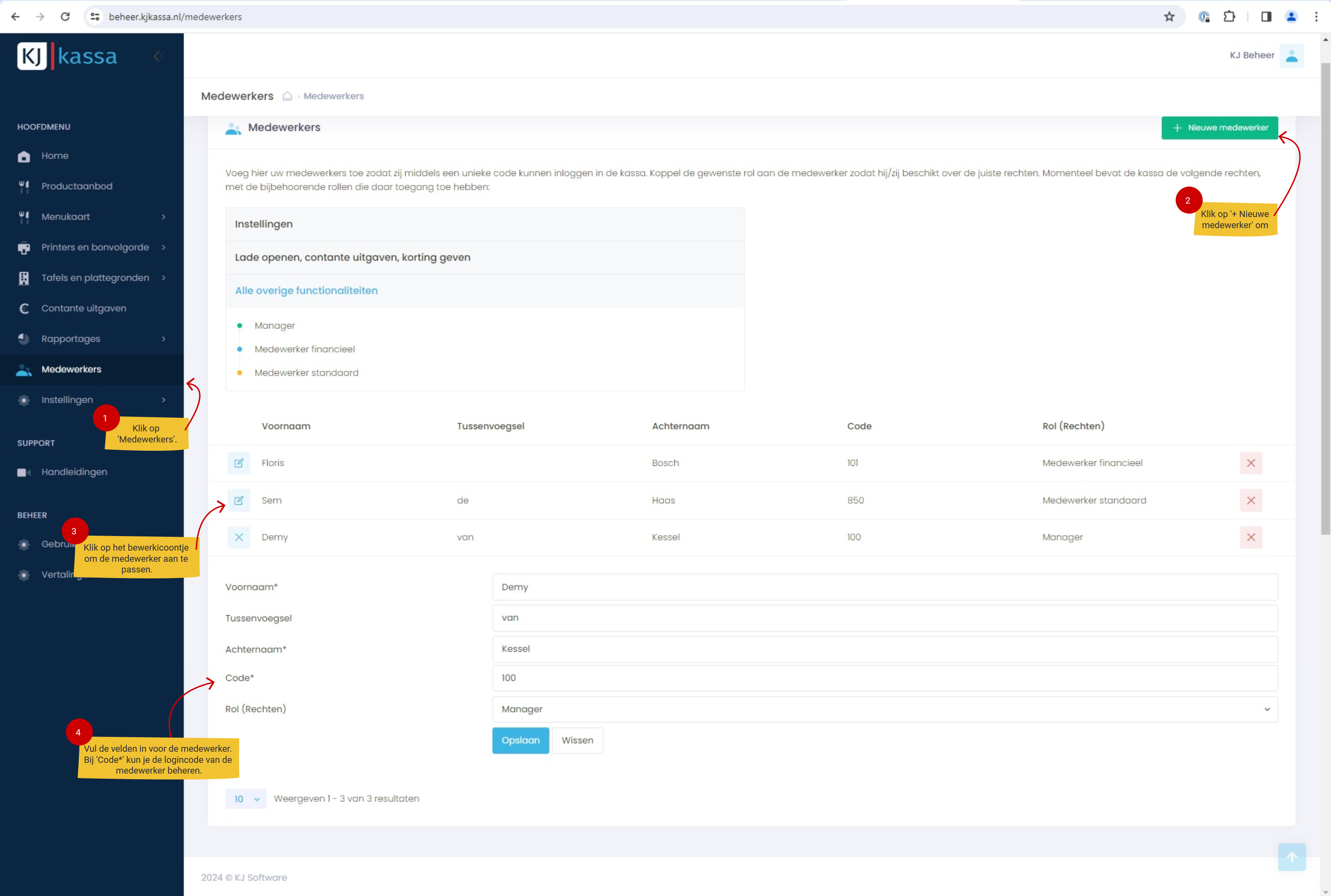Delete employee Sem de Haas

pyautogui.click(x=1251, y=500)
